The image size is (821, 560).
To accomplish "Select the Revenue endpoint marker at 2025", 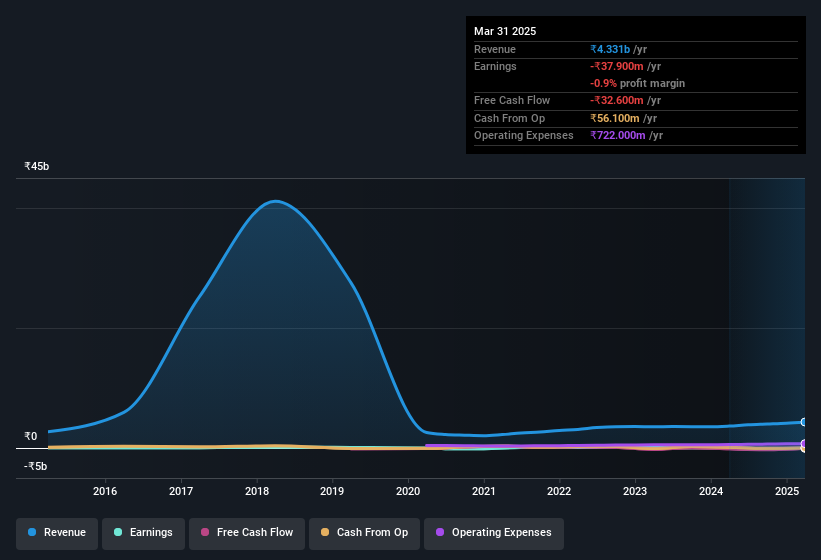I will [x=804, y=422].
